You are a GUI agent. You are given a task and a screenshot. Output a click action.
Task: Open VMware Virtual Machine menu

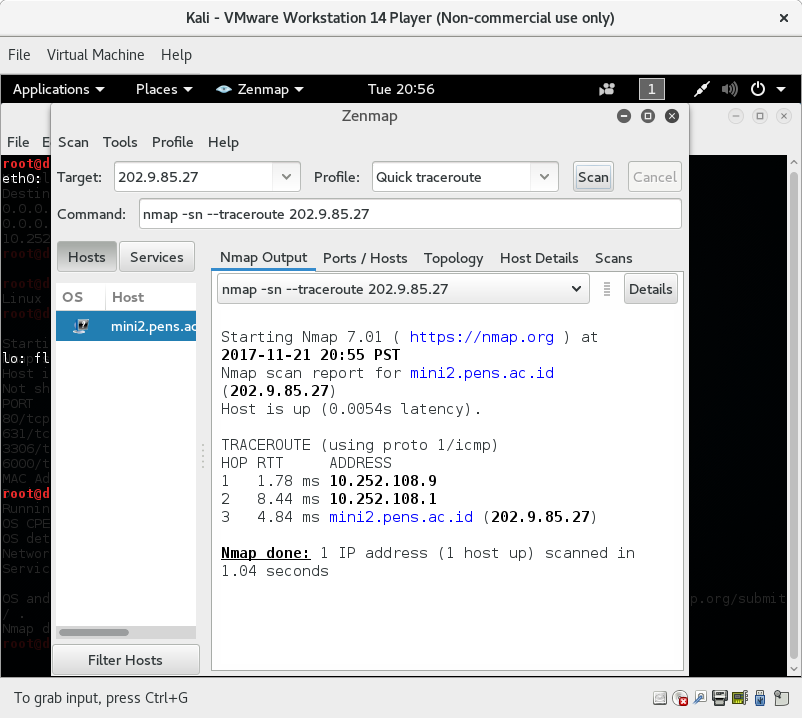pyautogui.click(x=95, y=55)
